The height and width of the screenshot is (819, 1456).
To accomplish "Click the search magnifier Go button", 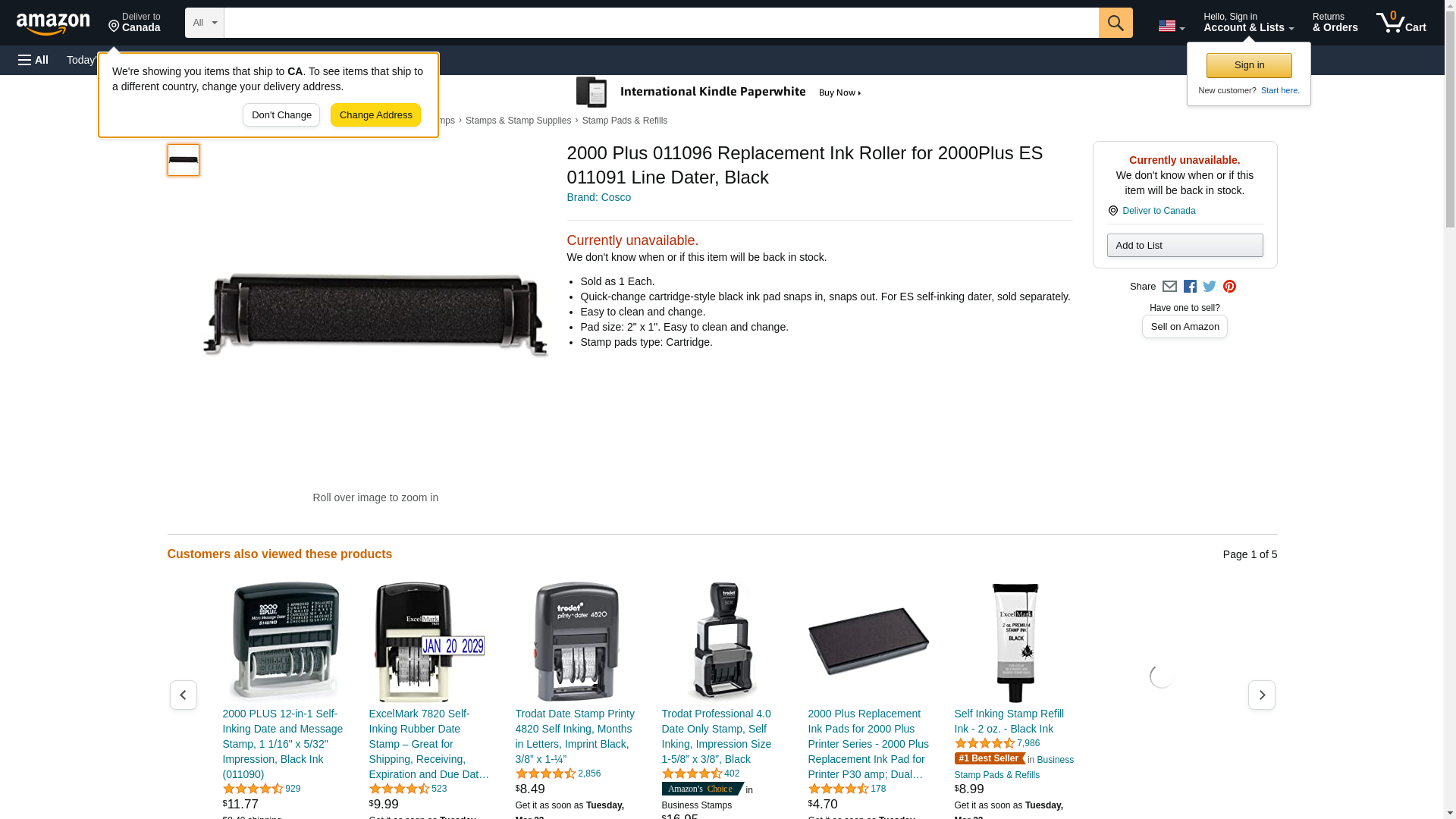I will [1116, 23].
